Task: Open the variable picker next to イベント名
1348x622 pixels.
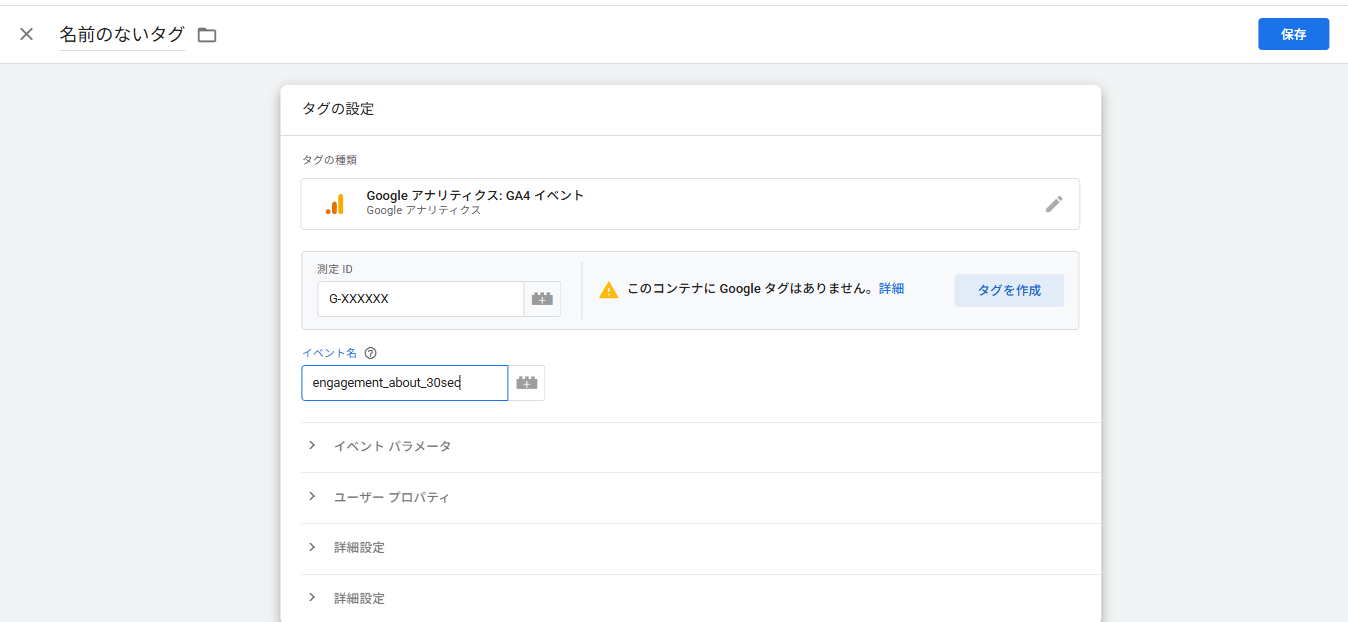Action: 527,383
